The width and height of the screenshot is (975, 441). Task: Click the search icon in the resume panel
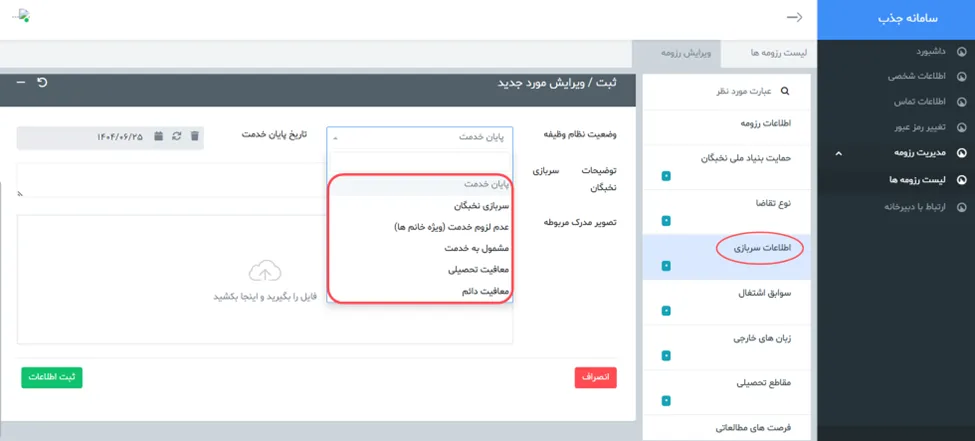784,91
